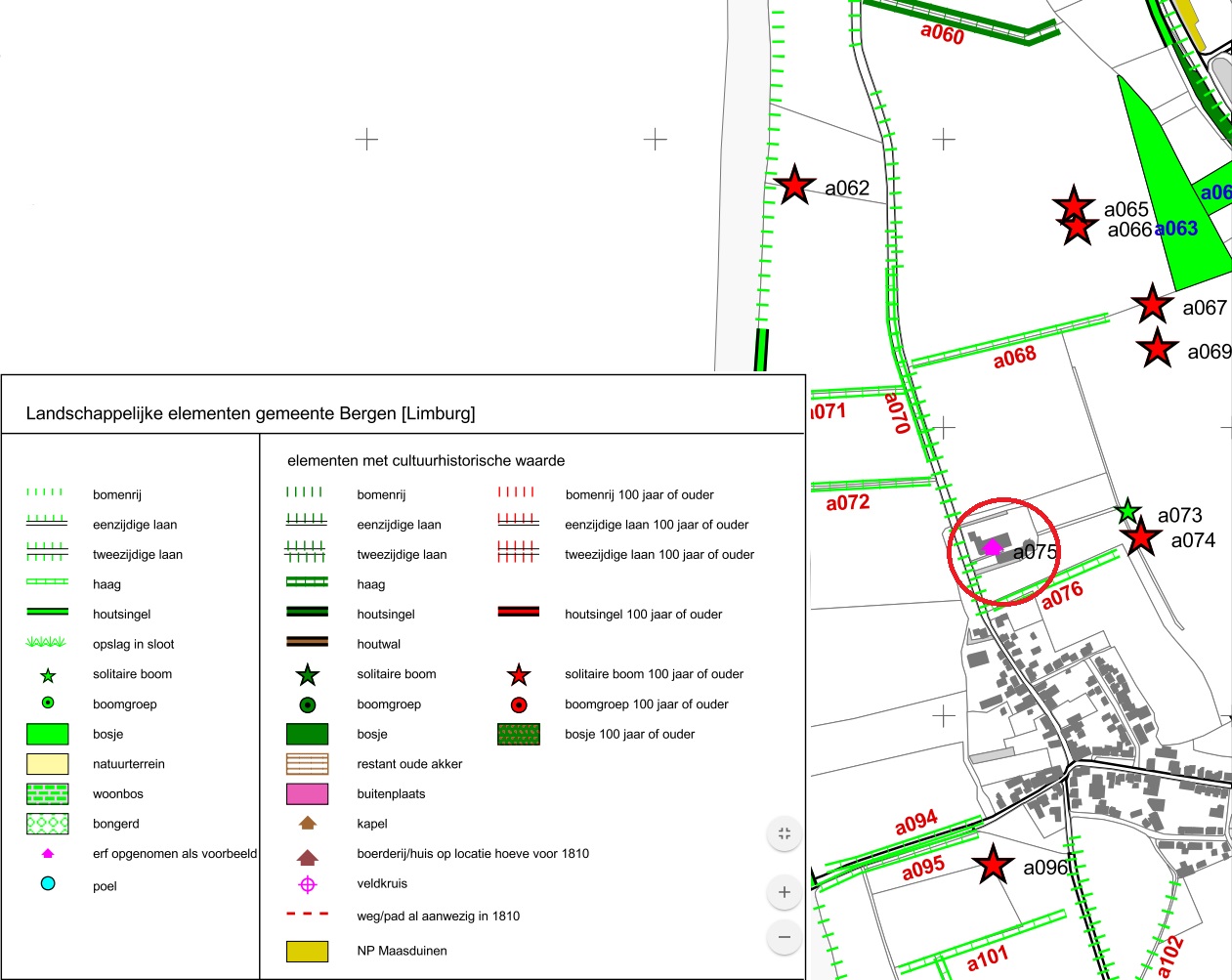The height and width of the screenshot is (980, 1232).
Task: Select the blue a063 label on the map
Action: coord(1176,229)
